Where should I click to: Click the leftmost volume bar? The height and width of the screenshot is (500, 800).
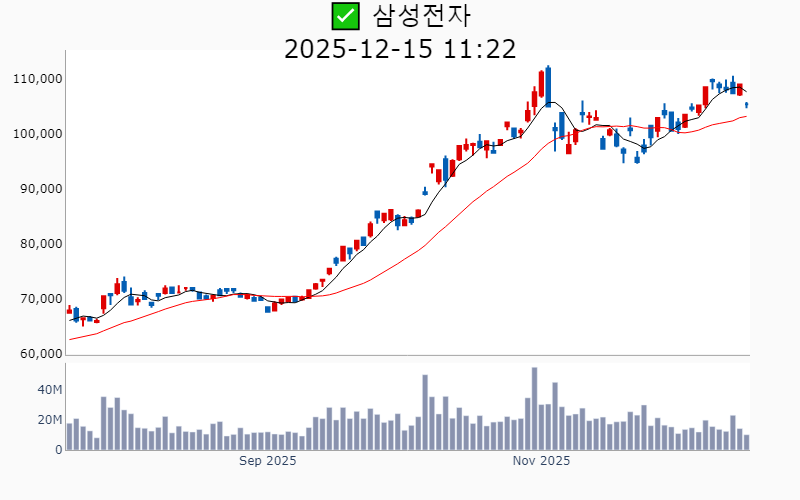click(69, 437)
